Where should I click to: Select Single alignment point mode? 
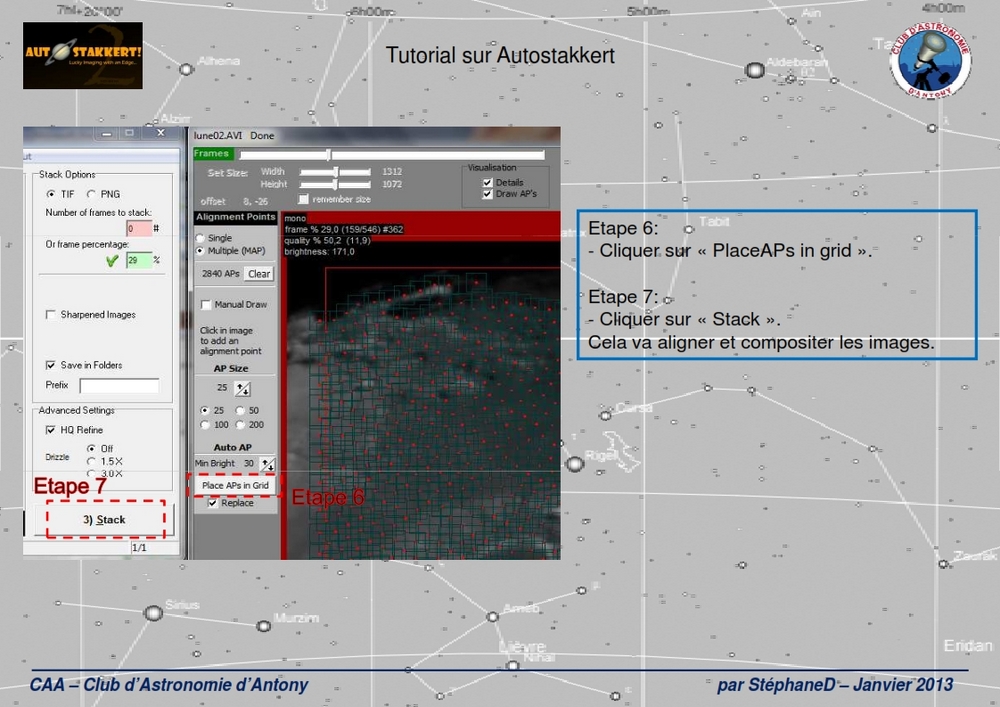[200, 238]
